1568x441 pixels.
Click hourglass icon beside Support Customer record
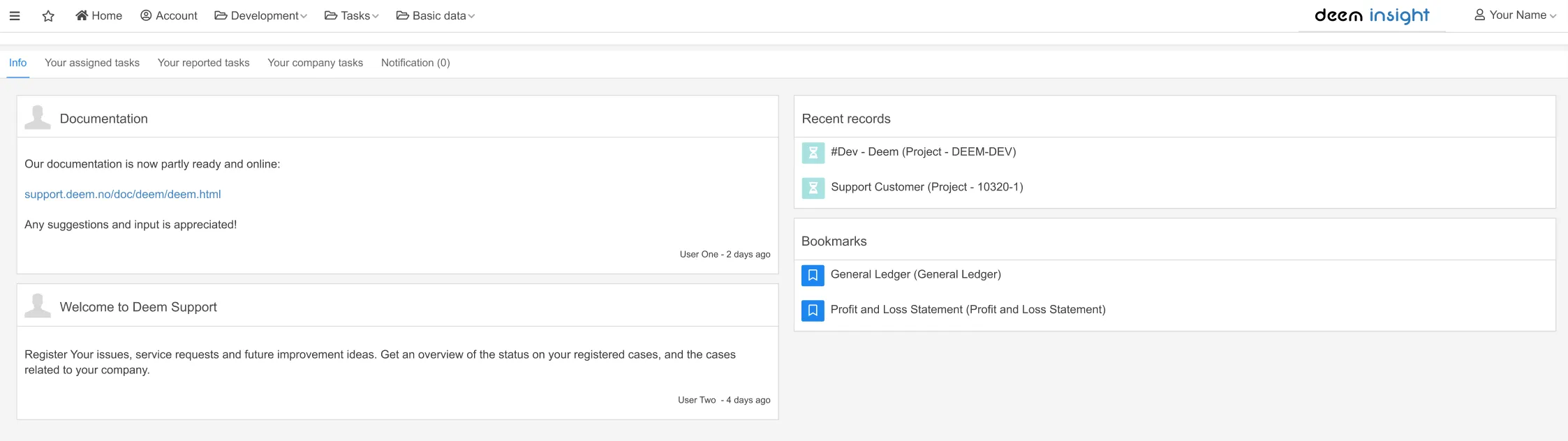(813, 188)
